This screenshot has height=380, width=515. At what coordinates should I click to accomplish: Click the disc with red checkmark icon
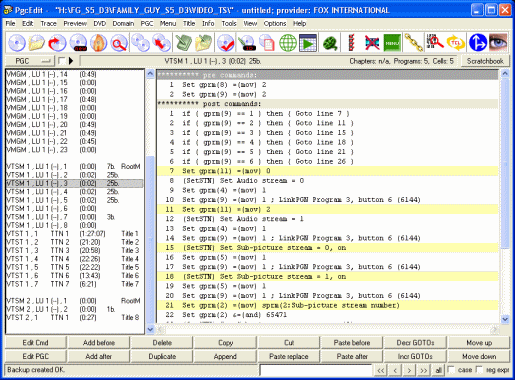pyautogui.click(x=226, y=43)
